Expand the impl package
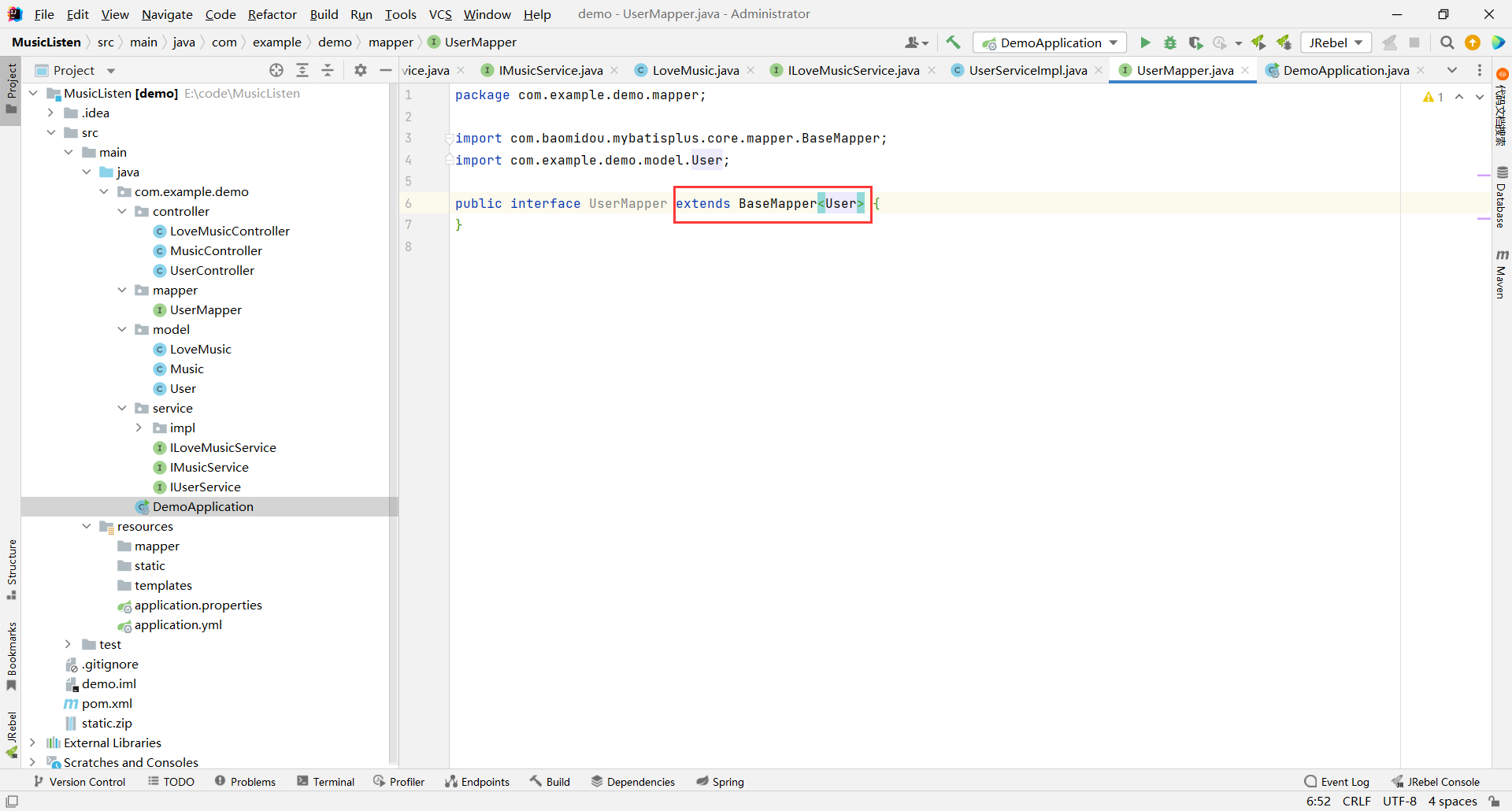Viewport: 1512px width, 811px height. point(139,428)
